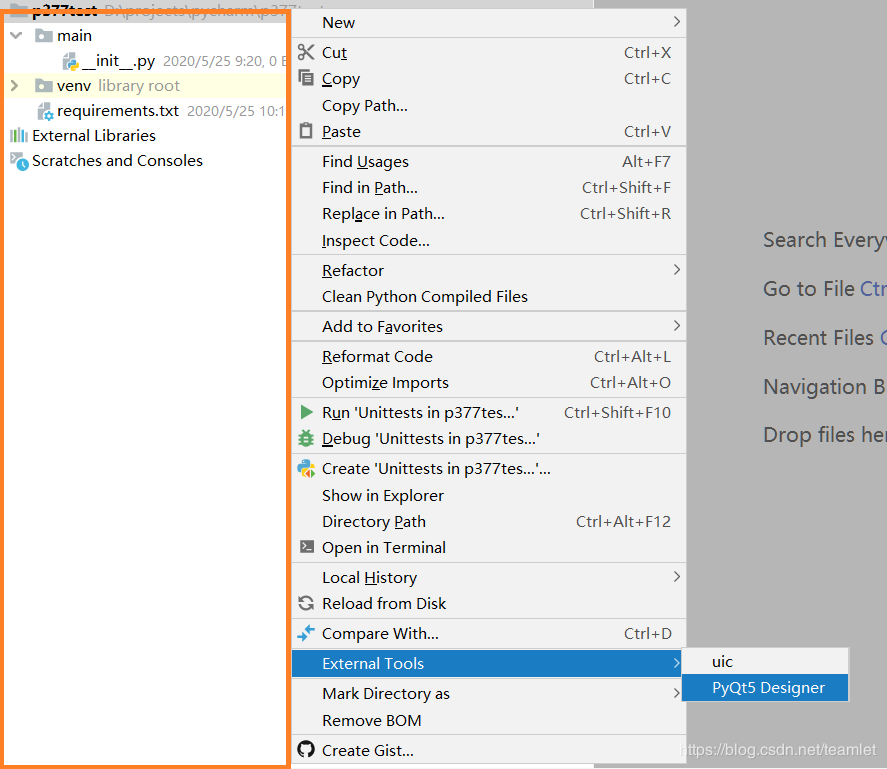887x769 pixels.
Task: Click the Python icon beside Create Unittests
Action: click(306, 469)
